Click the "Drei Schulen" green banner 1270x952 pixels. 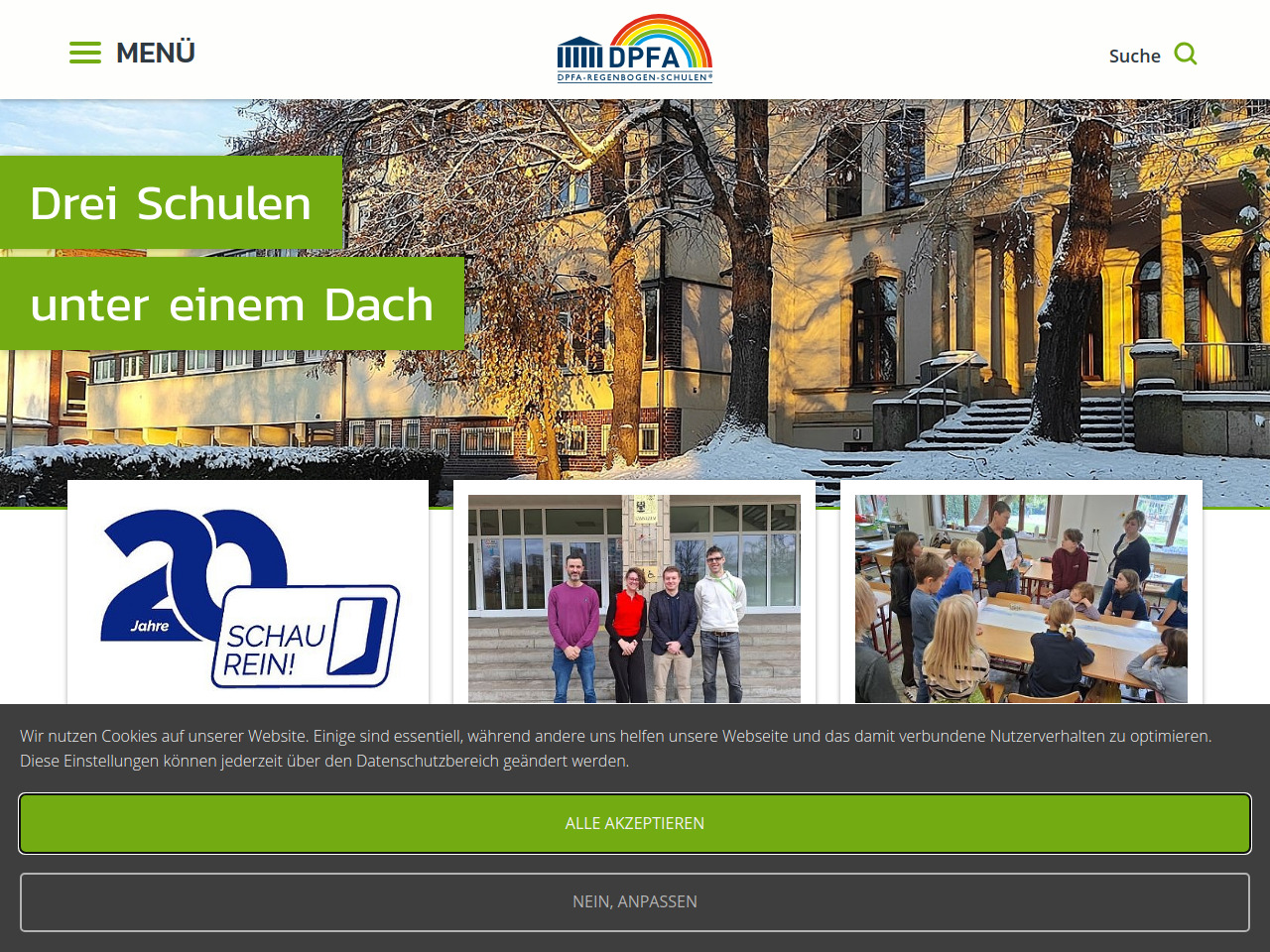tap(171, 203)
